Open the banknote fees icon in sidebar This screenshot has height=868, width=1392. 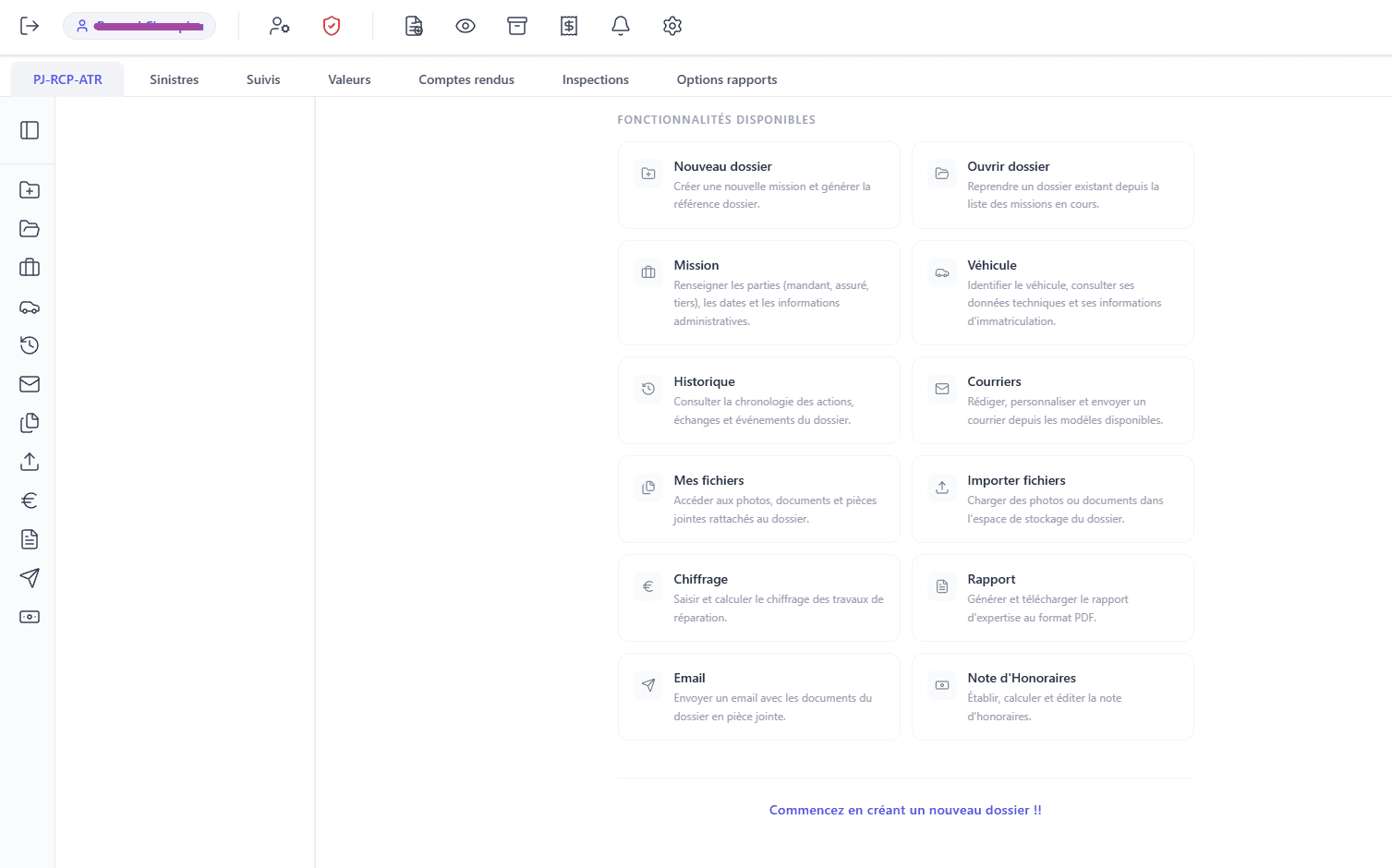pyautogui.click(x=30, y=617)
